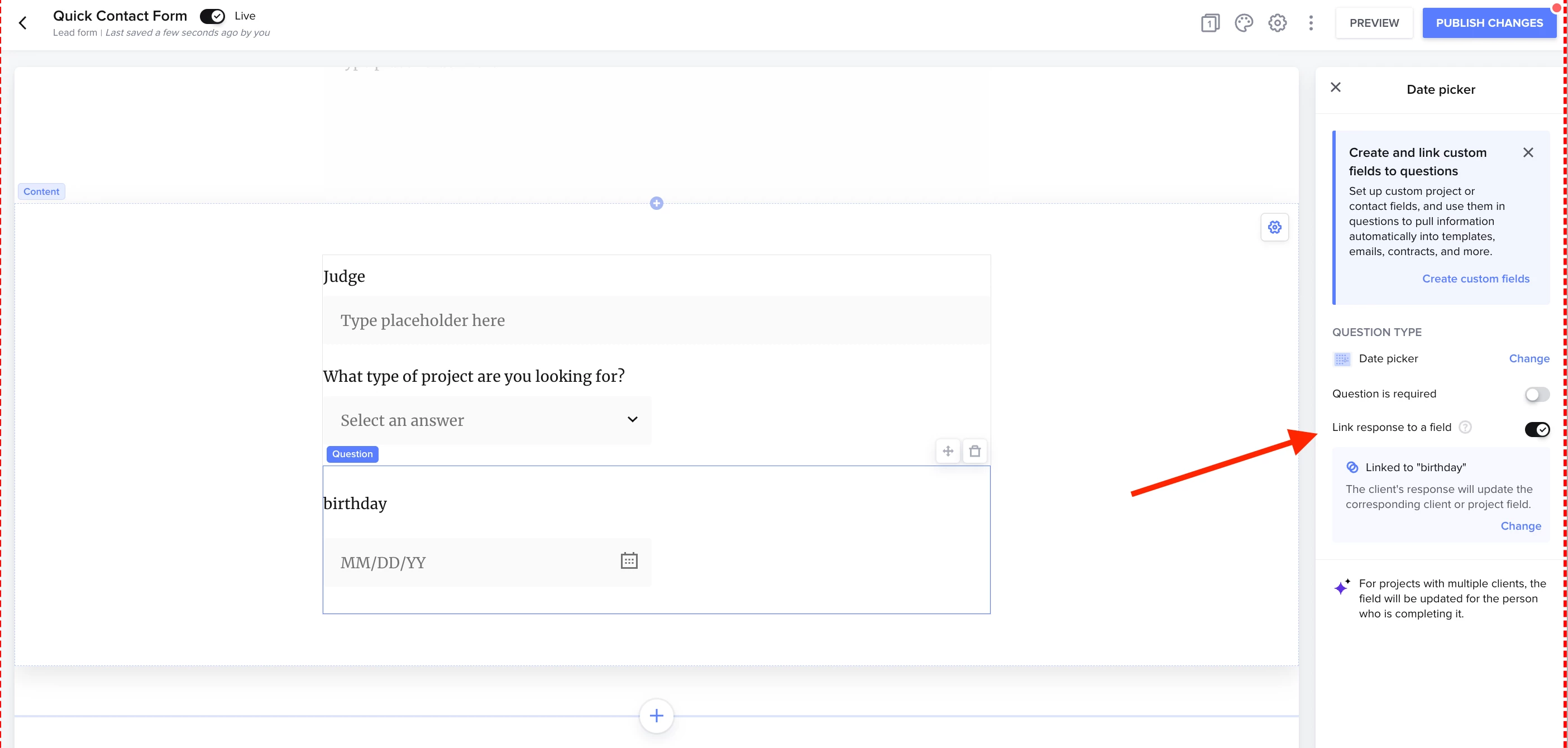
Task: Disable Link response to a field
Action: pos(1536,429)
